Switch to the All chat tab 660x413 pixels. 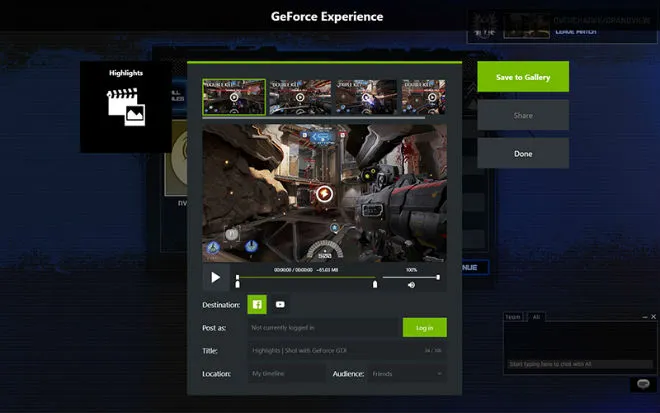[536, 317]
